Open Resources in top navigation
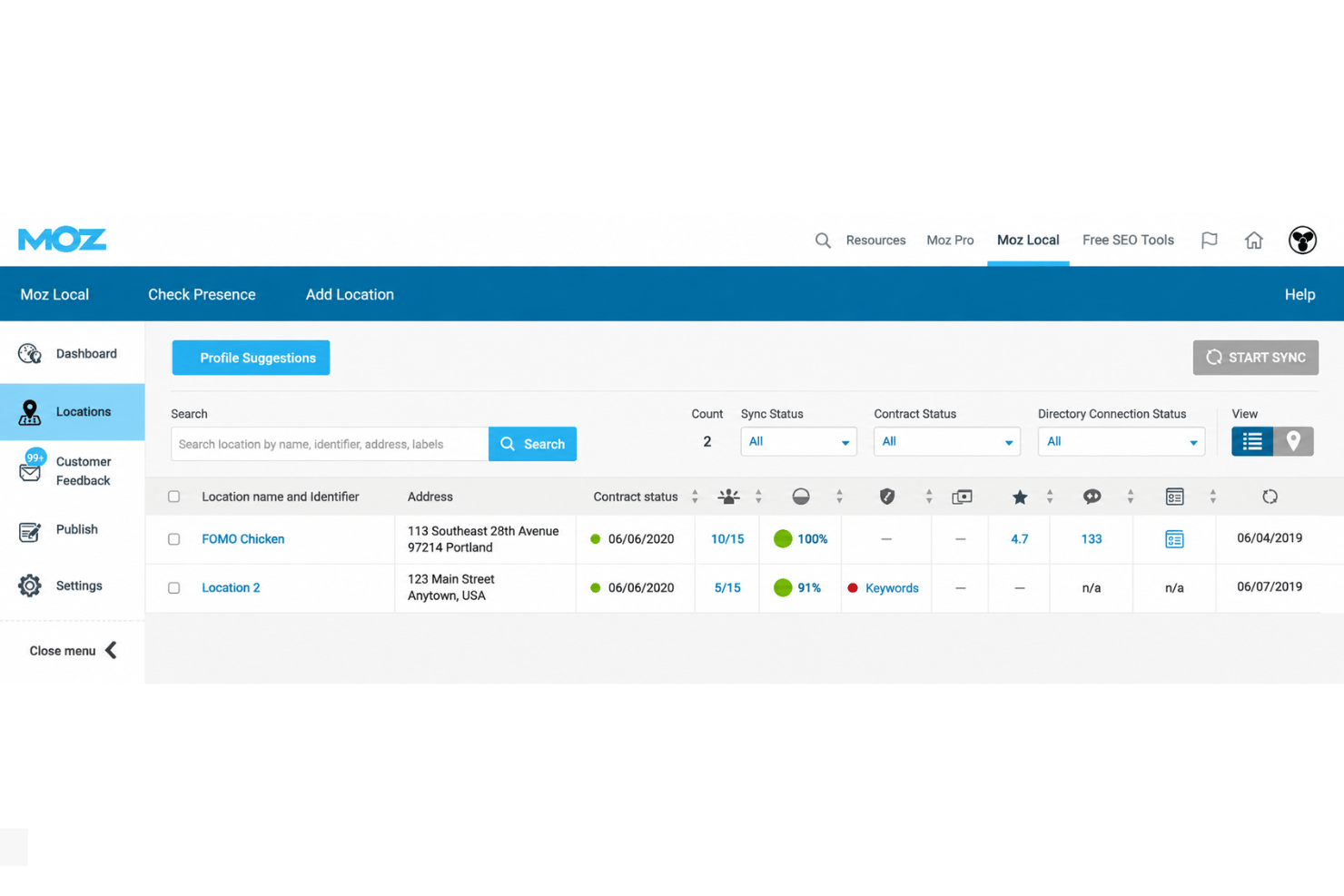 pyautogui.click(x=875, y=241)
